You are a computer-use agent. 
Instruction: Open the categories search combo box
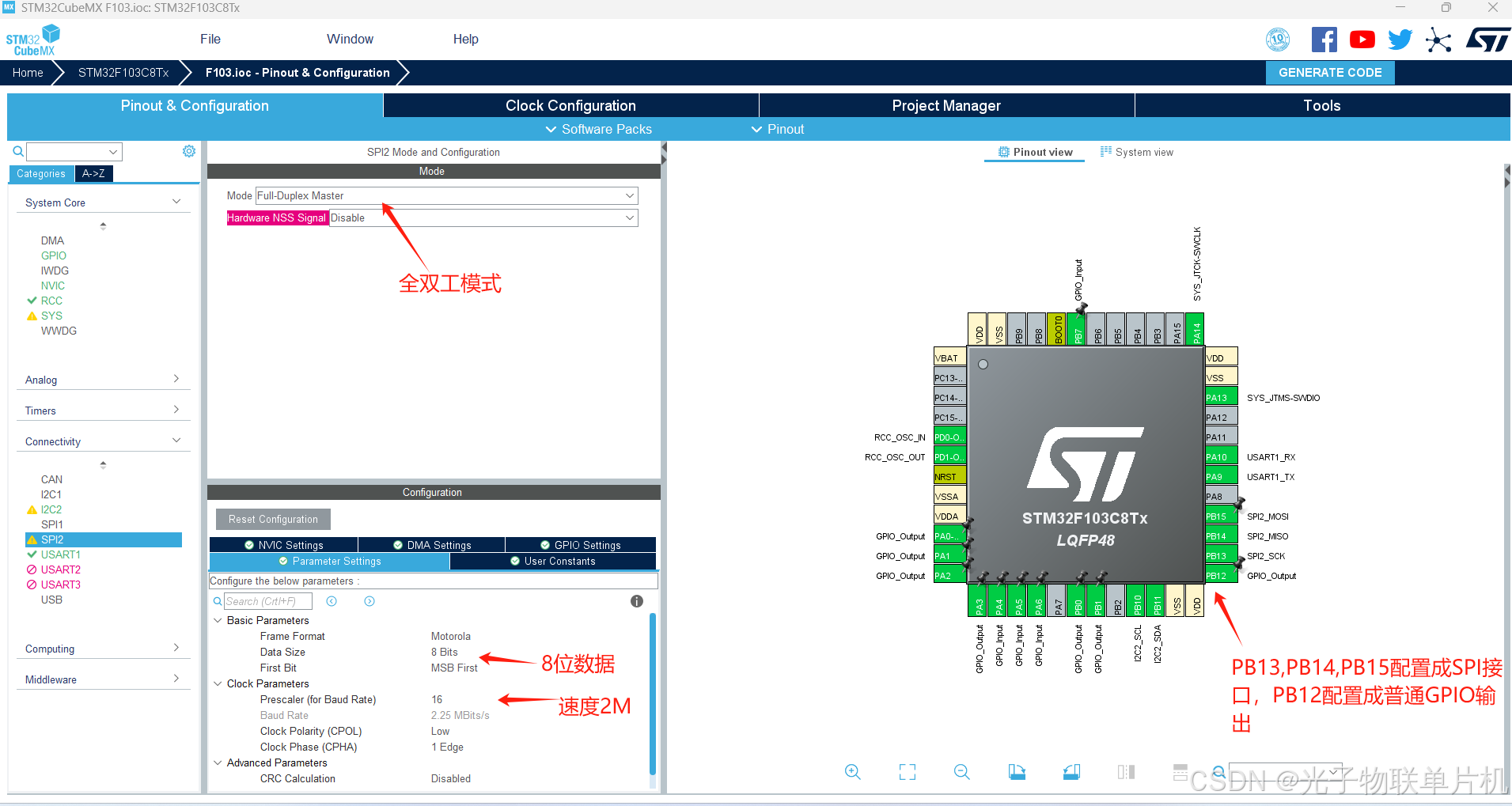(x=74, y=151)
